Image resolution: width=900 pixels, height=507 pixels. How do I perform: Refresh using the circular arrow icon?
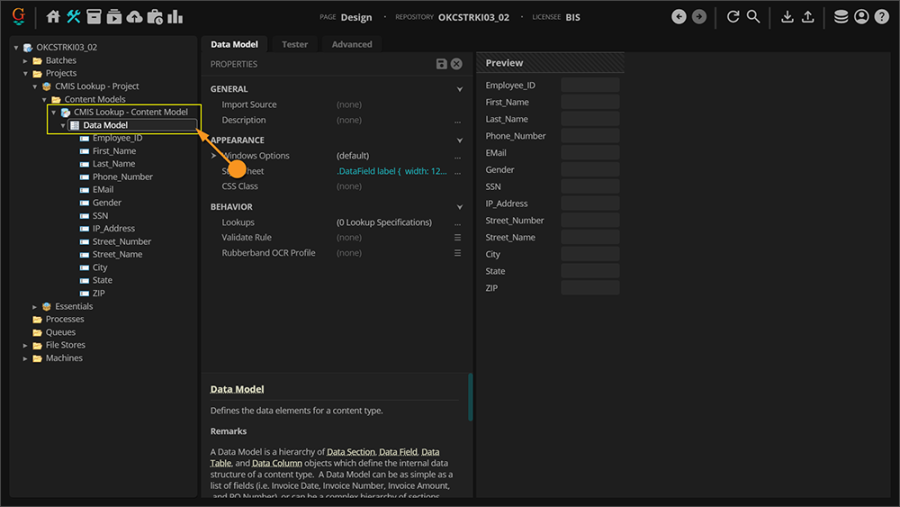pyautogui.click(x=733, y=17)
